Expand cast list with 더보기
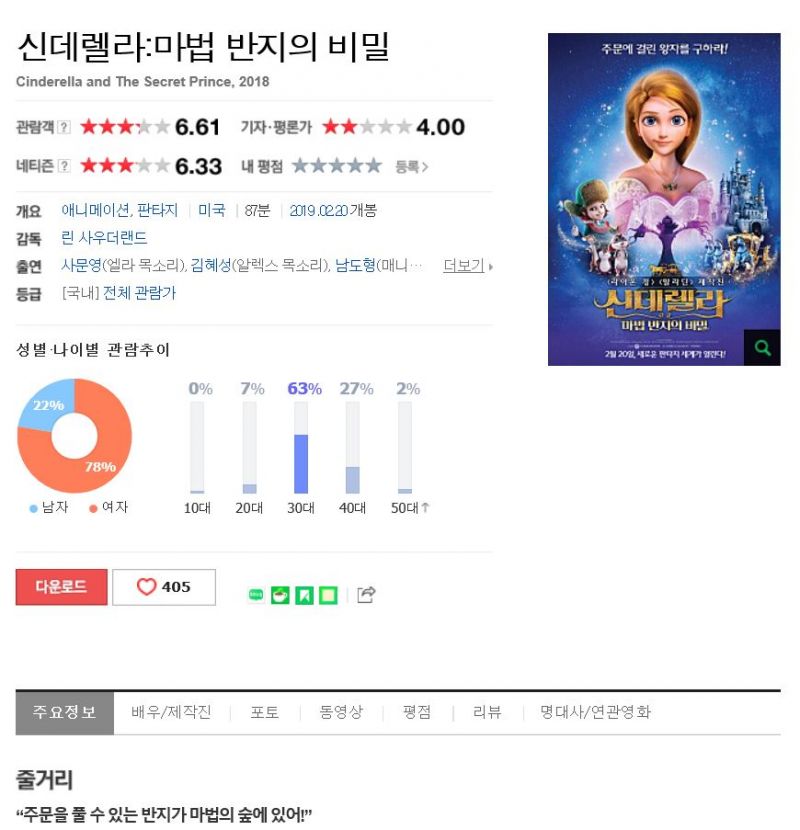Screen dimensions: 800x830 point(468,266)
